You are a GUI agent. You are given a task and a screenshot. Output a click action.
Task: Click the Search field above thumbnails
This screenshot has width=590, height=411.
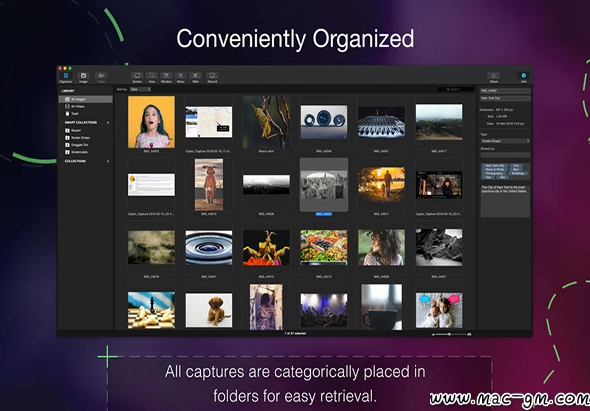click(456, 89)
